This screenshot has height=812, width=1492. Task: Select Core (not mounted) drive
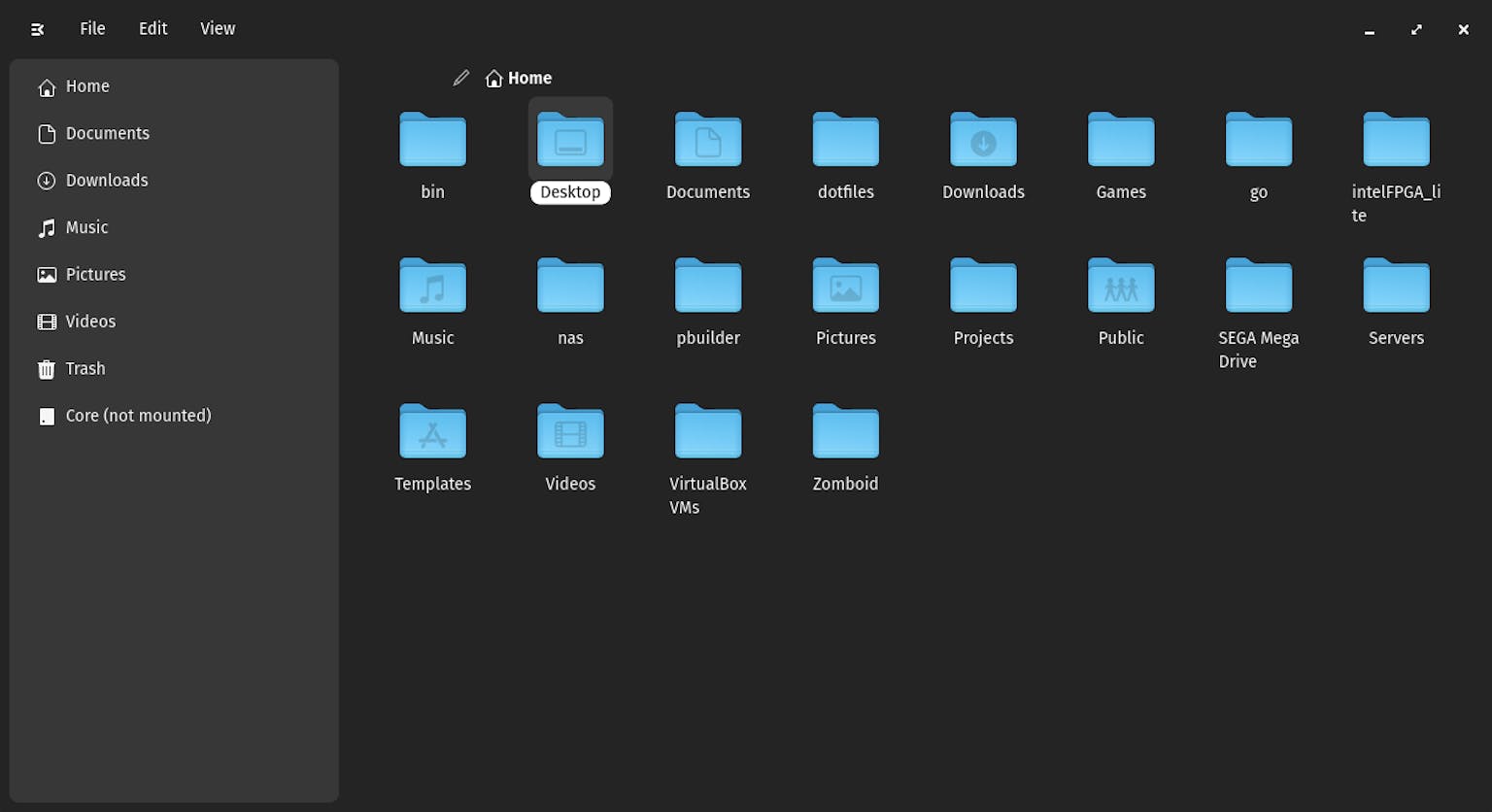(x=138, y=416)
